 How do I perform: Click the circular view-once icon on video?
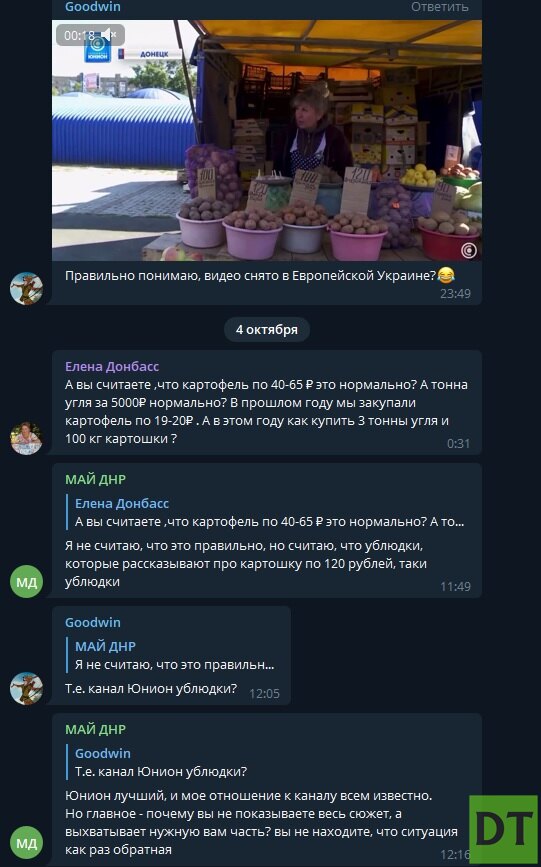pyautogui.click(x=469, y=251)
